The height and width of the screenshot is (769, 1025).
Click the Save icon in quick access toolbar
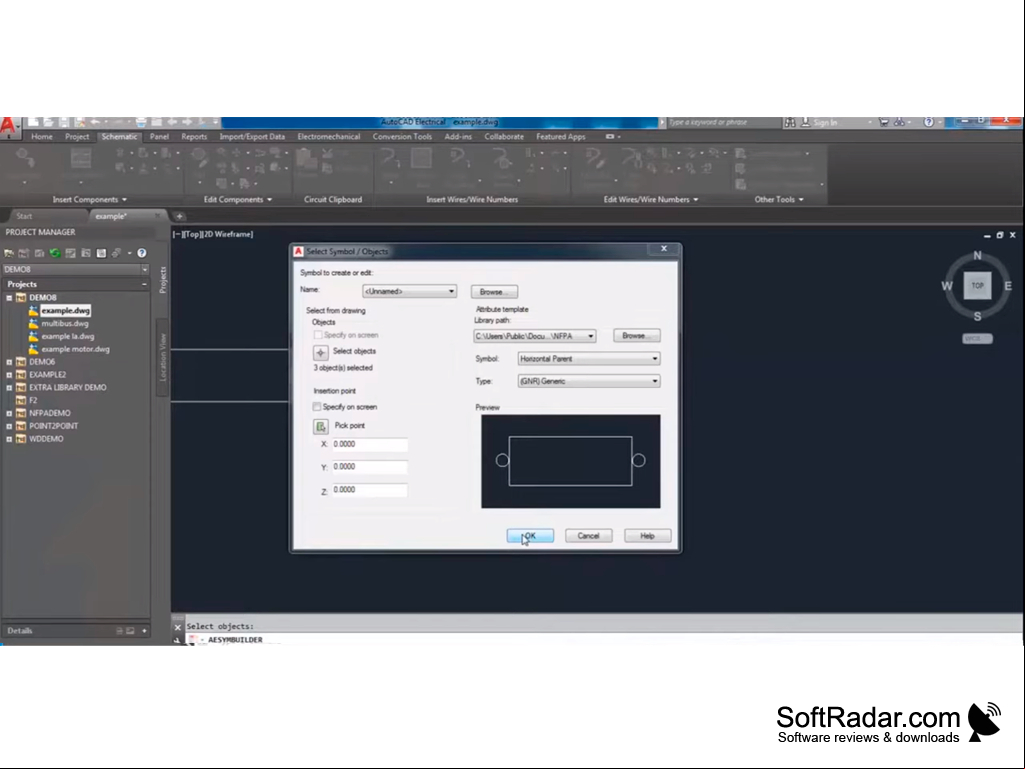(x=63, y=122)
